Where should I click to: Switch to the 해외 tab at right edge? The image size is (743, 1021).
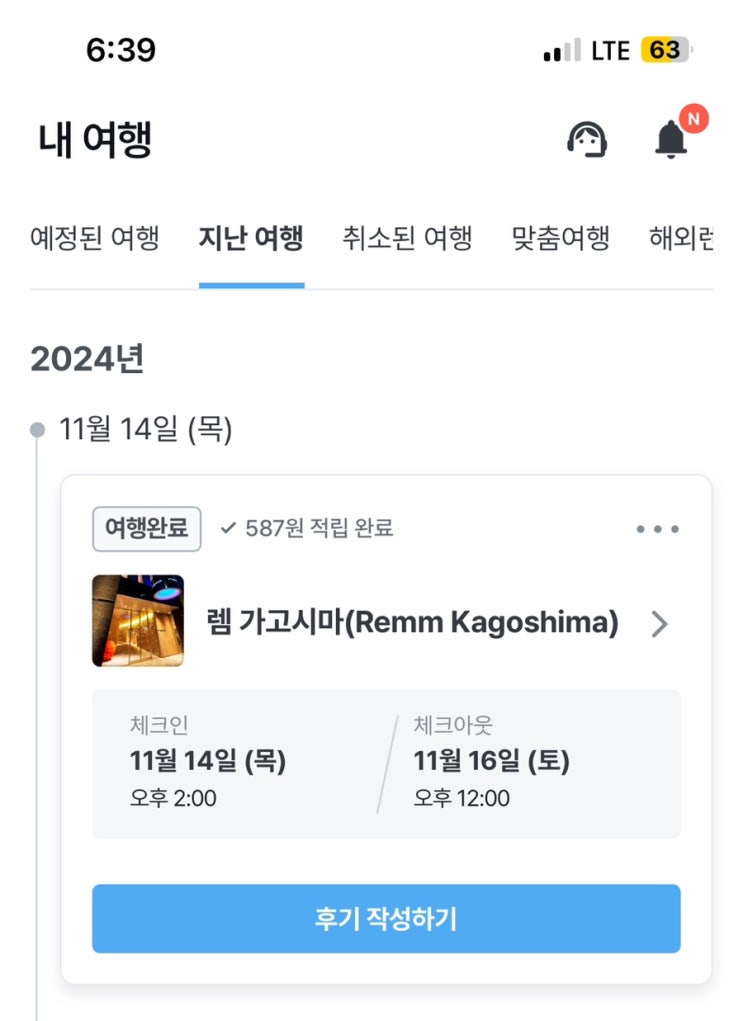[681, 239]
